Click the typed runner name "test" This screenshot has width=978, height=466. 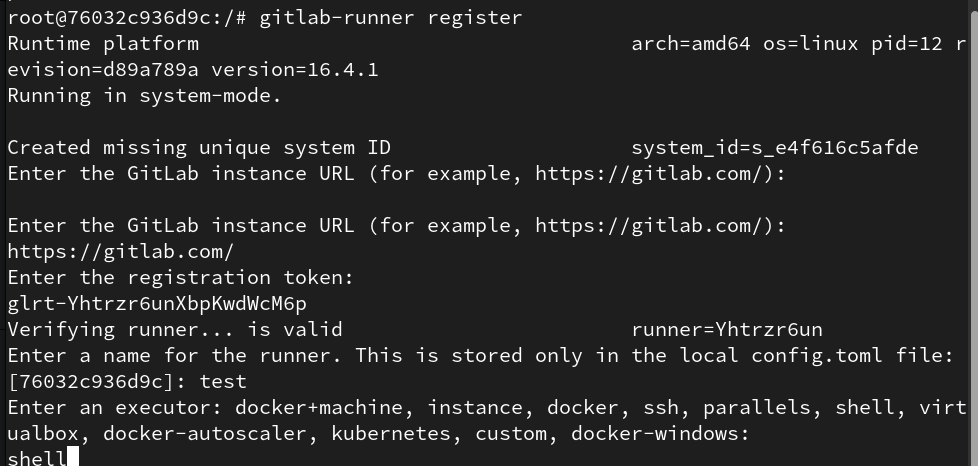pyautogui.click(x=223, y=381)
